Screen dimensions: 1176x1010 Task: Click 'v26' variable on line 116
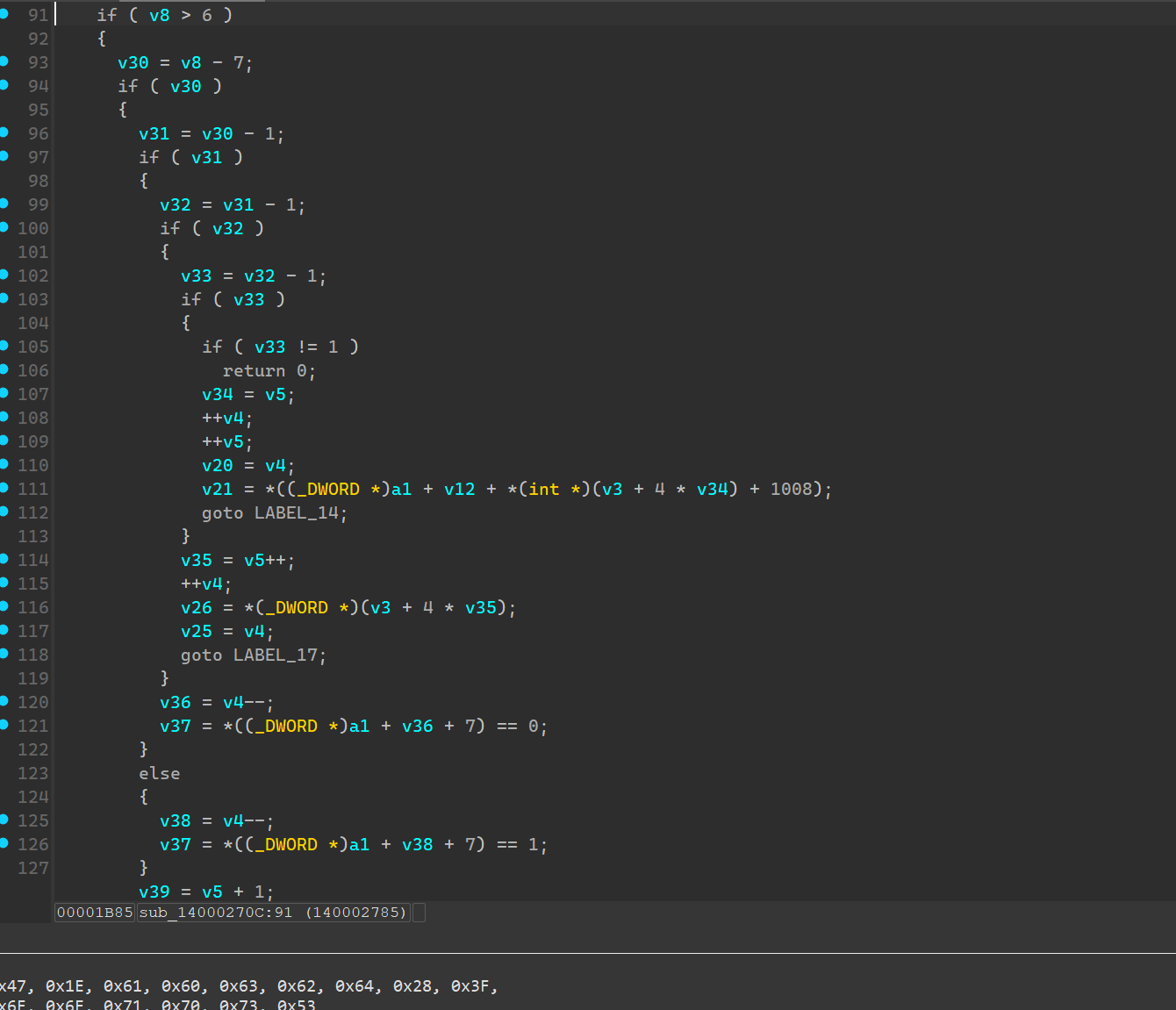tap(197, 607)
